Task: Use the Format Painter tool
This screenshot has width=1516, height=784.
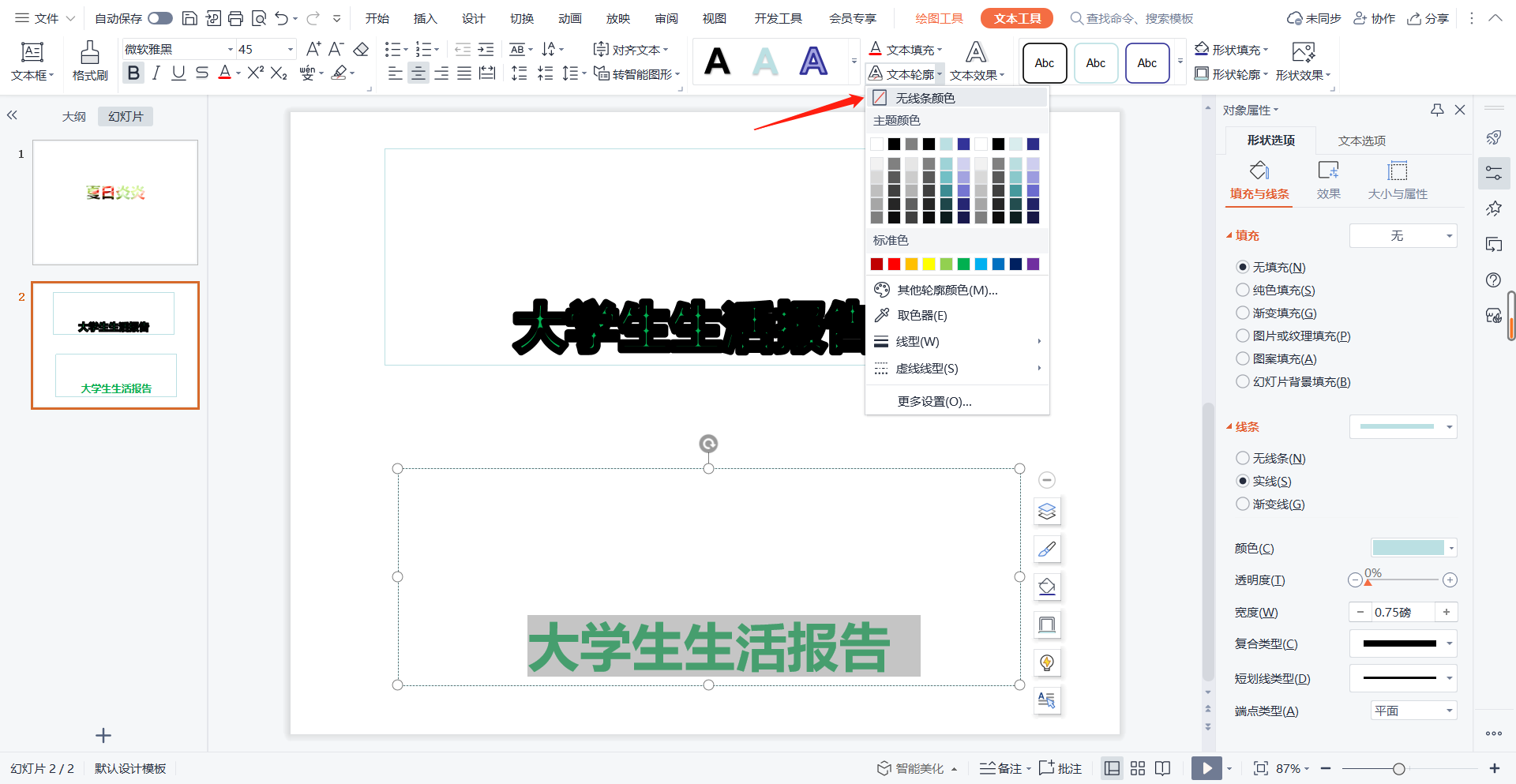Action: tap(90, 62)
